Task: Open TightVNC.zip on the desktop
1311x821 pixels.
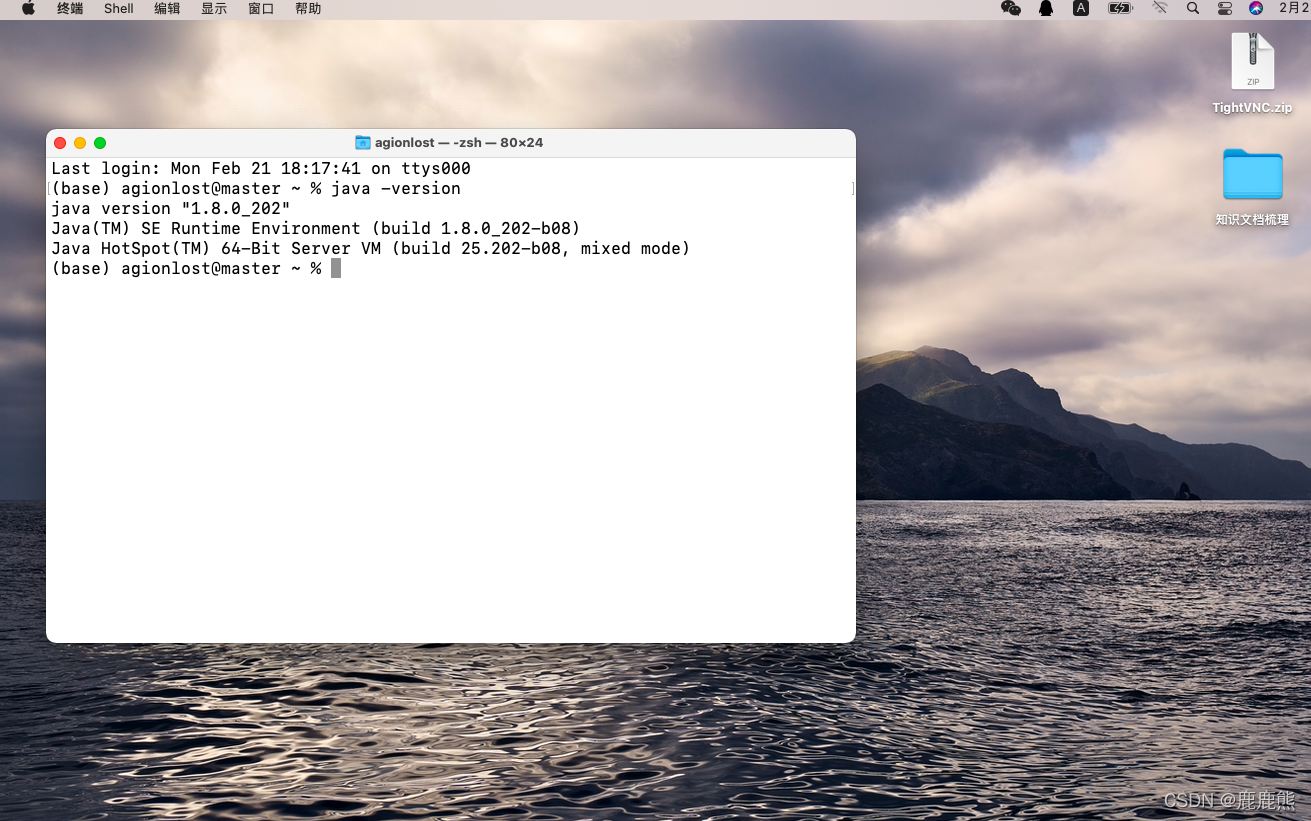Action: (x=1252, y=62)
